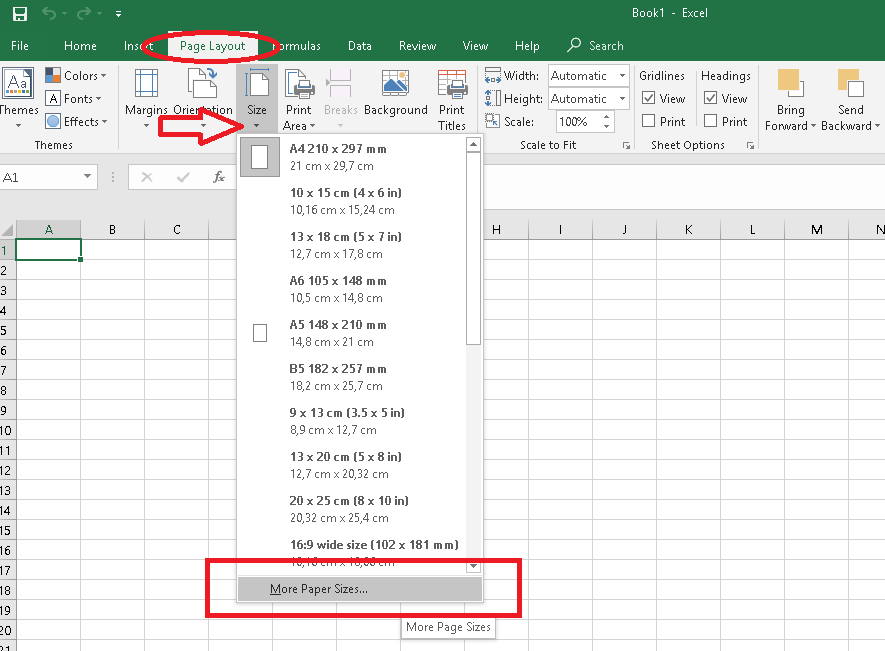
Task: Switch to the Review tab
Action: (417, 45)
